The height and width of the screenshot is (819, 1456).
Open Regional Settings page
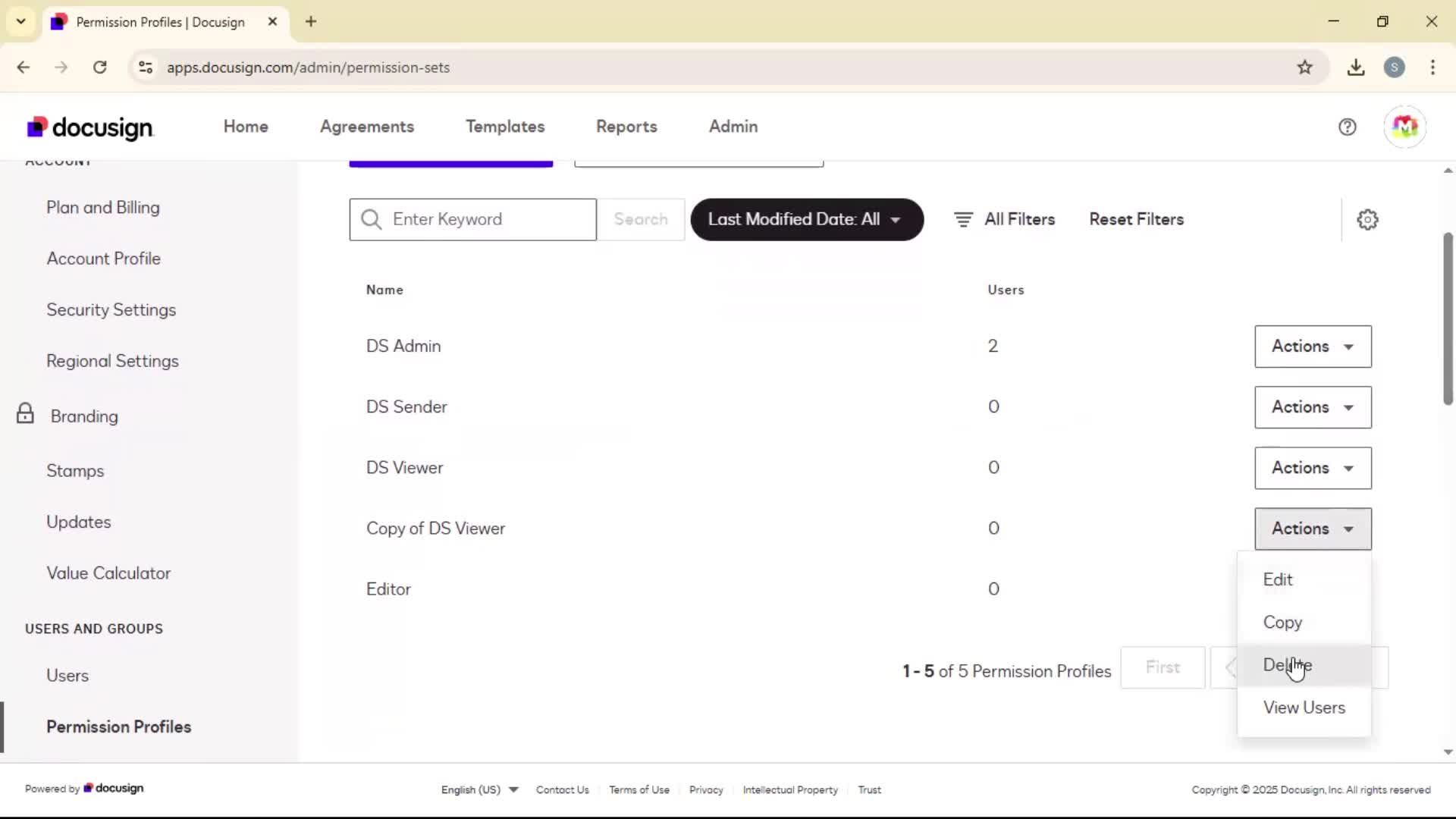(x=112, y=361)
